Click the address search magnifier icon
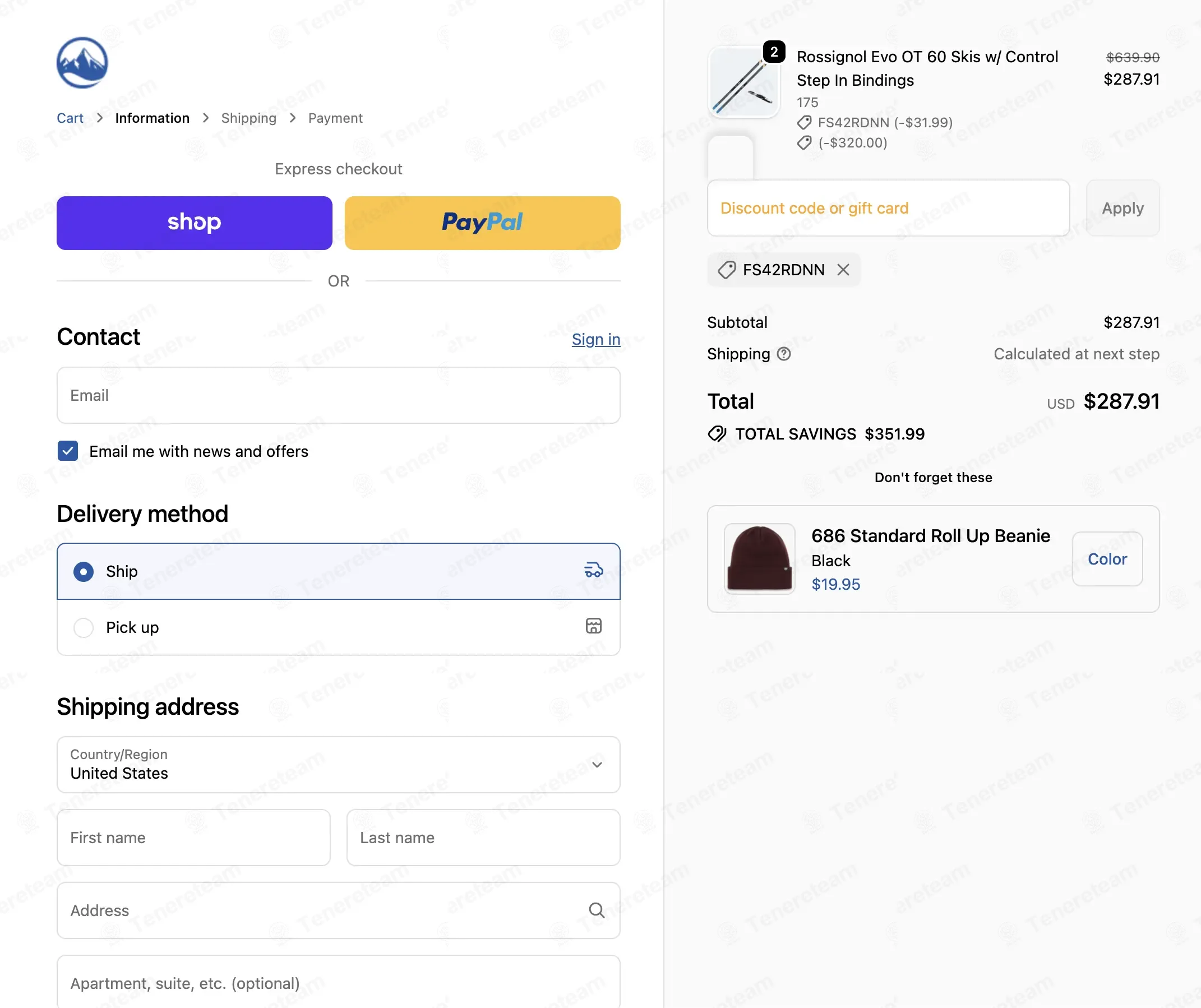This screenshot has width=1201, height=1008. point(597,910)
